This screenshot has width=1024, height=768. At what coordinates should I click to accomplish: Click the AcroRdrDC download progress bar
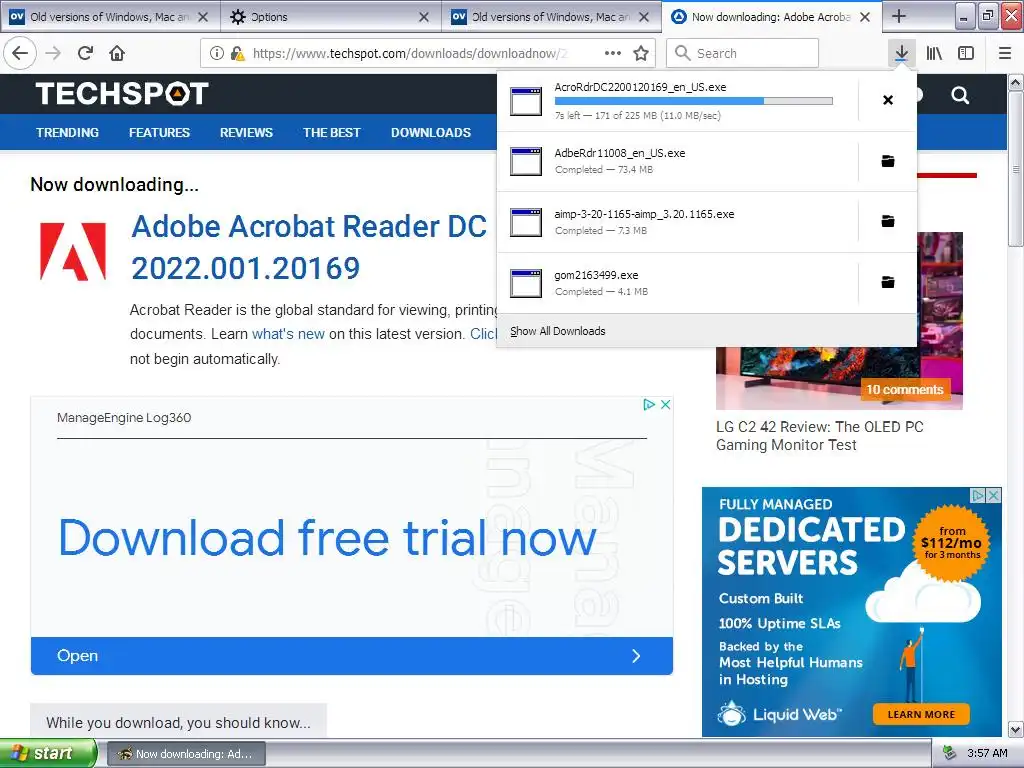[694, 101]
